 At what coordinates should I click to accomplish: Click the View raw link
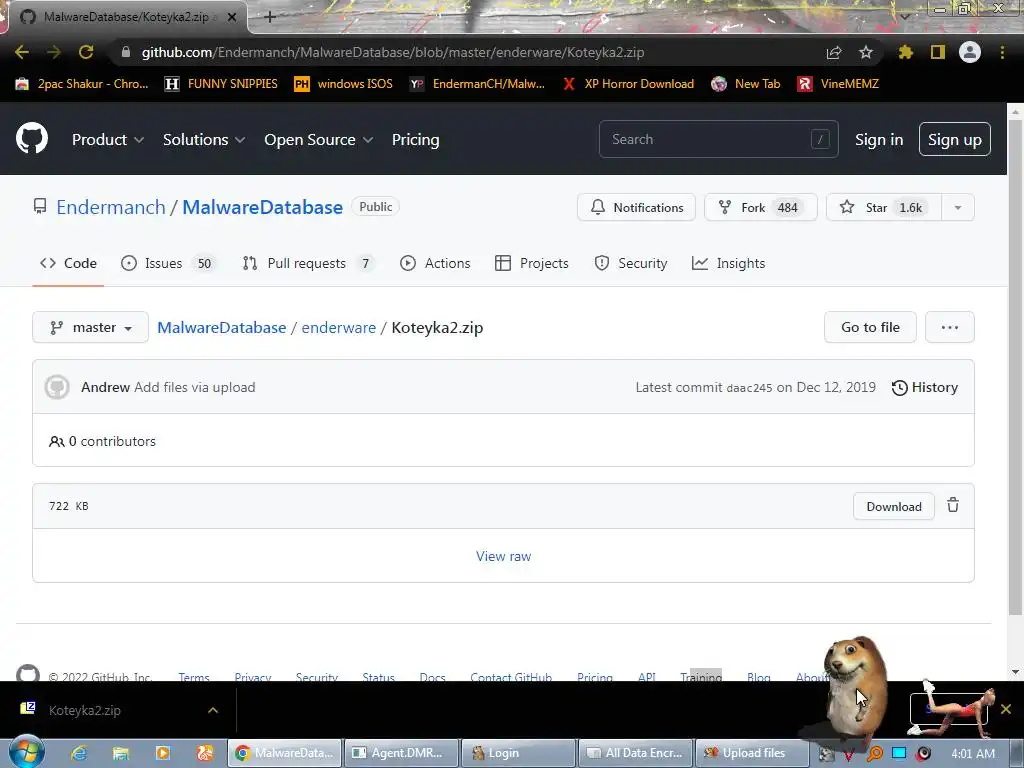point(504,556)
